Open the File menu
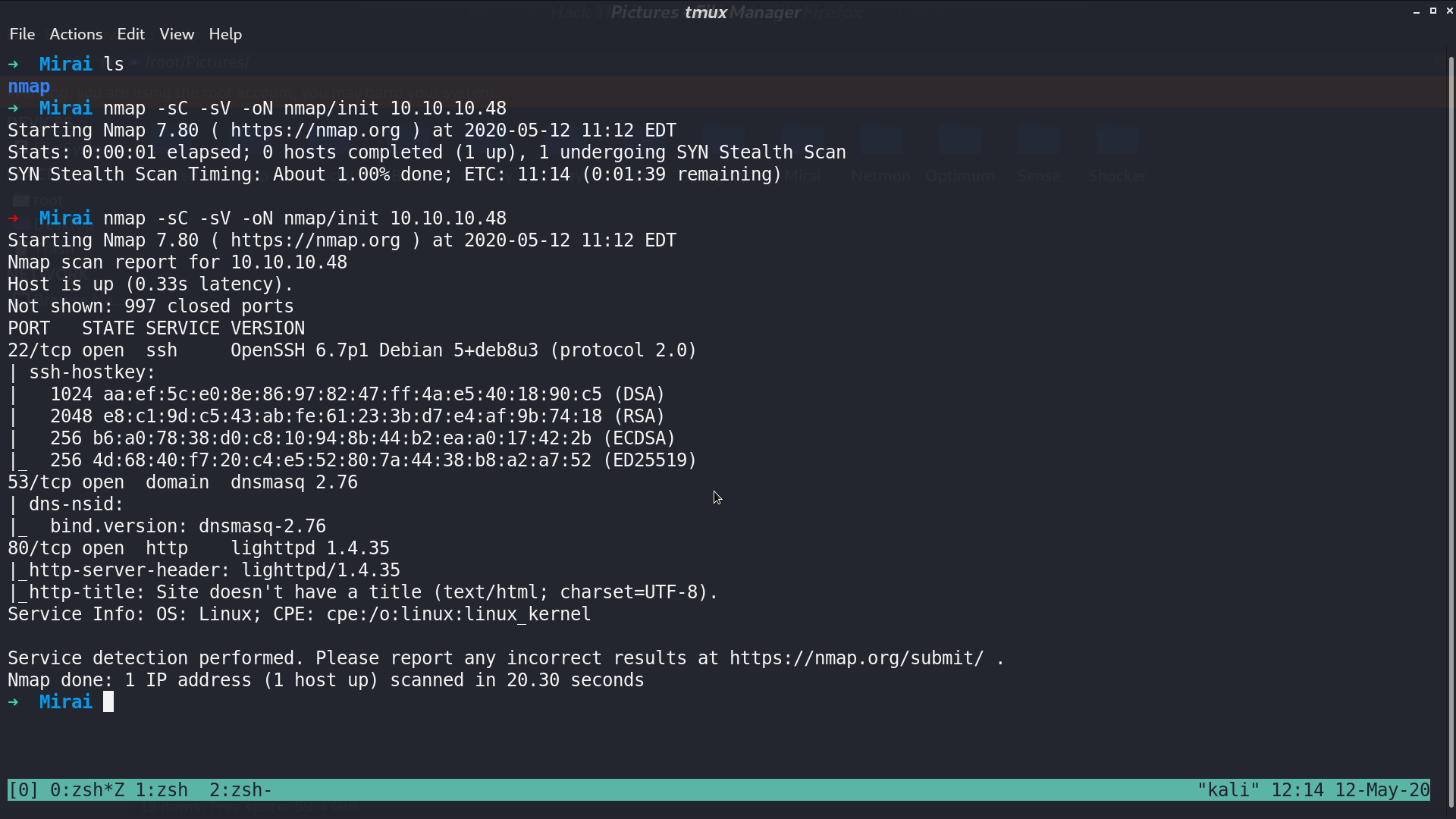The height and width of the screenshot is (819, 1456). click(x=22, y=34)
